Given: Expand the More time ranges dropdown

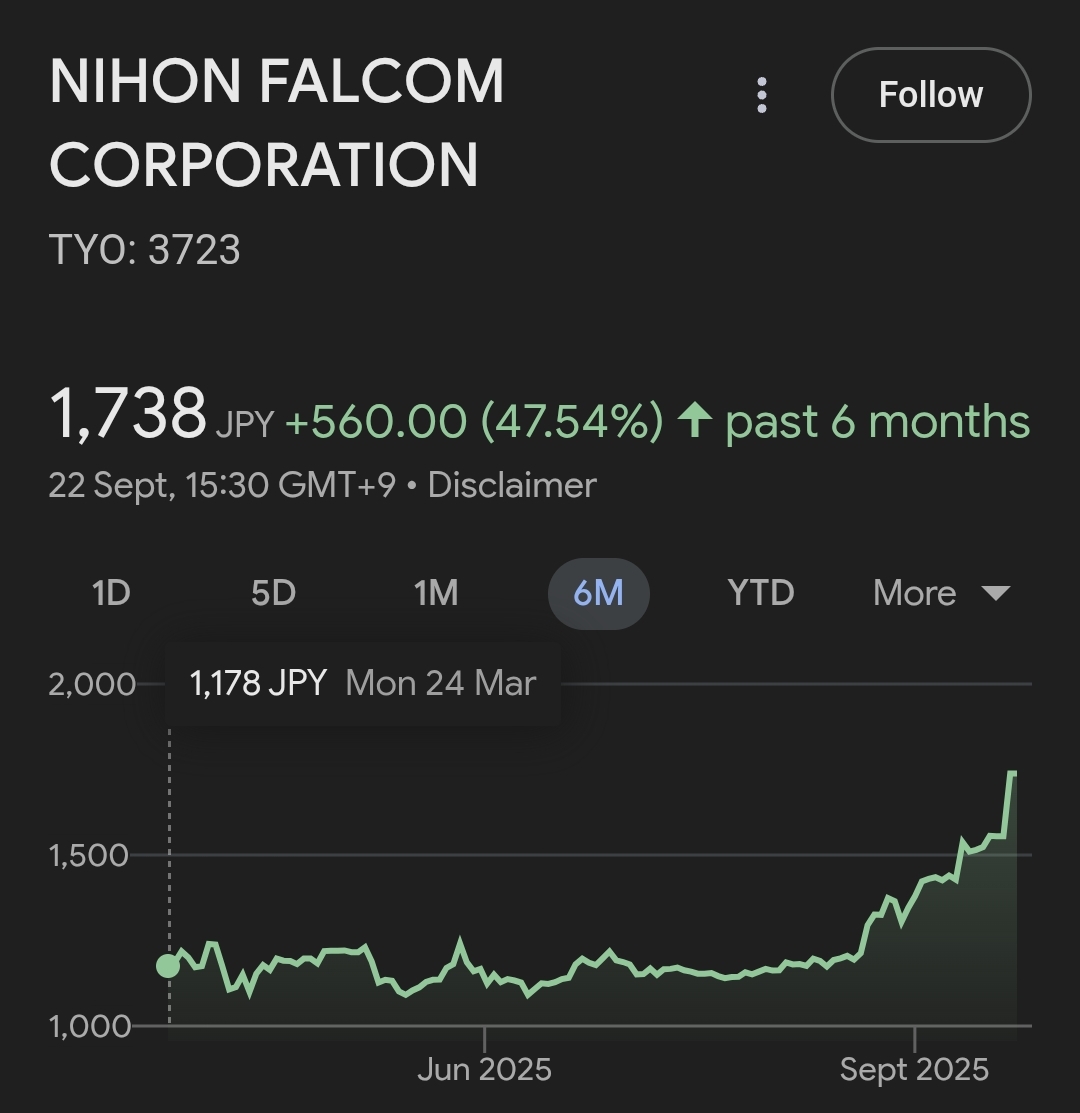Looking at the screenshot, I should pyautogui.click(x=941, y=593).
